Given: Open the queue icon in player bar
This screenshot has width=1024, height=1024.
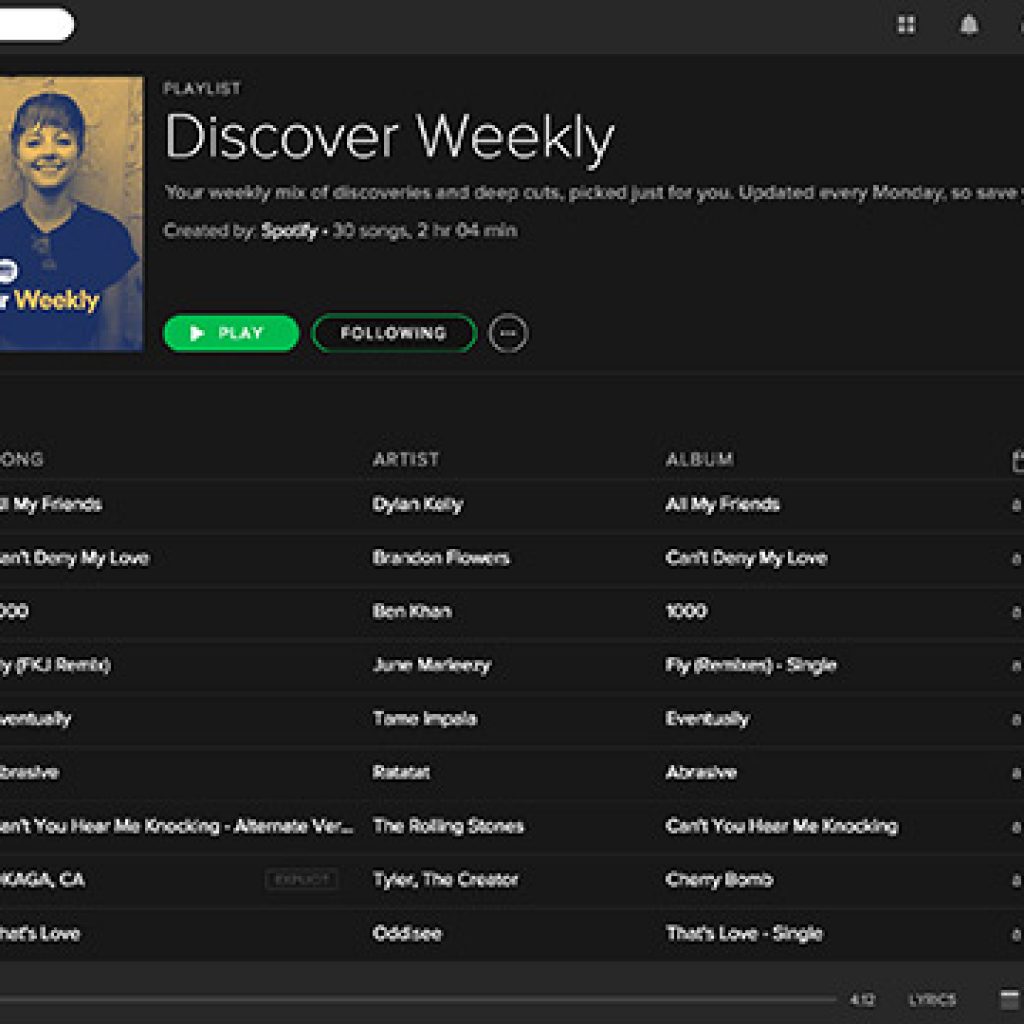Looking at the screenshot, I should [1011, 999].
